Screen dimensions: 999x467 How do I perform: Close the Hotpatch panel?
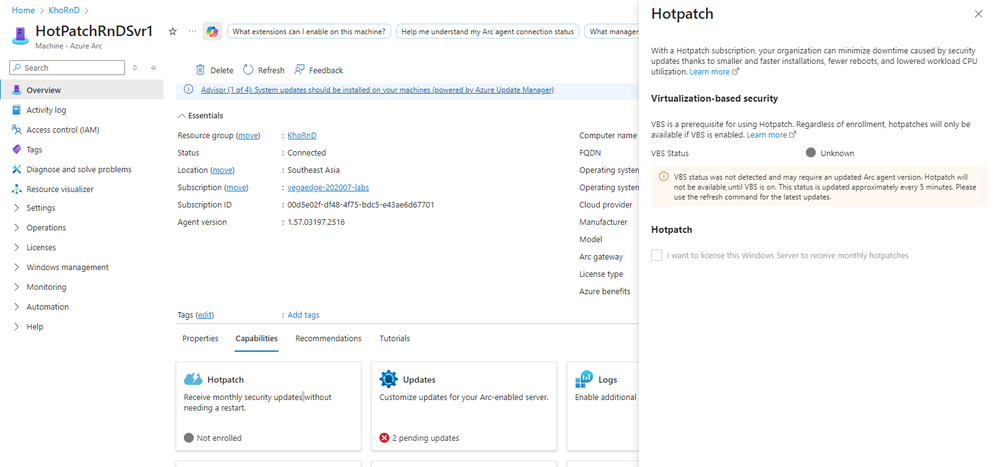979,14
